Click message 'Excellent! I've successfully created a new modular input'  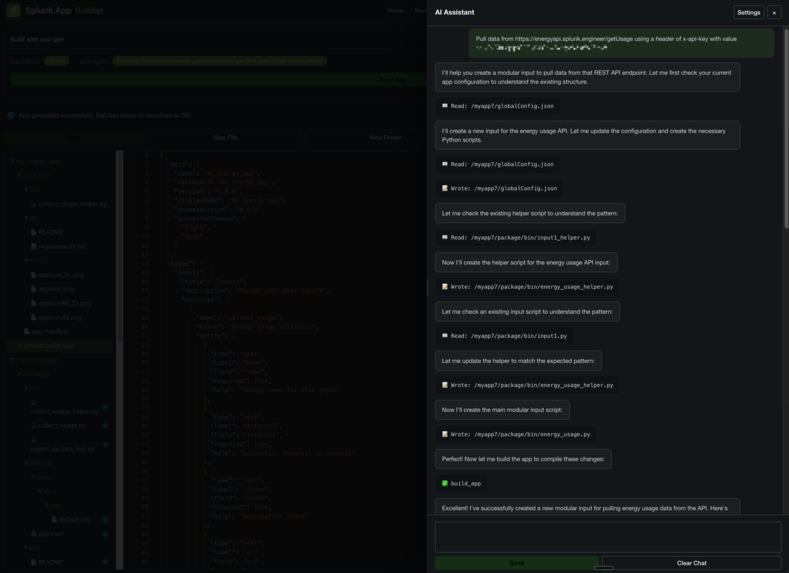coord(587,507)
